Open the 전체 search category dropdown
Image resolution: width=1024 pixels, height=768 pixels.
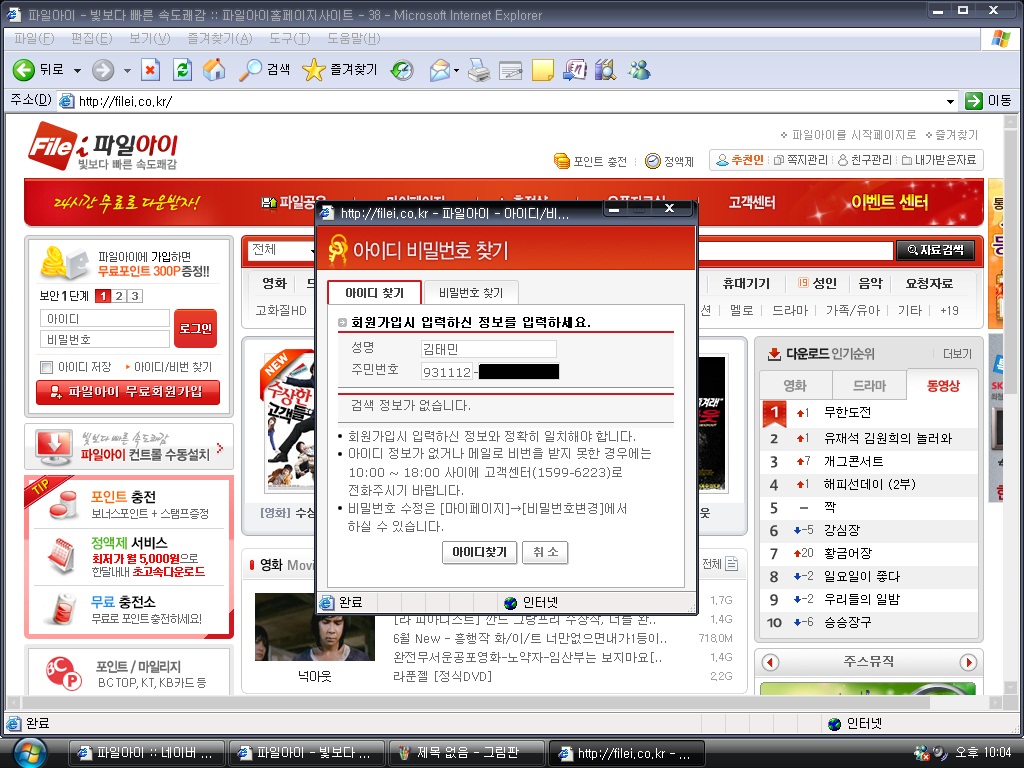tap(281, 250)
